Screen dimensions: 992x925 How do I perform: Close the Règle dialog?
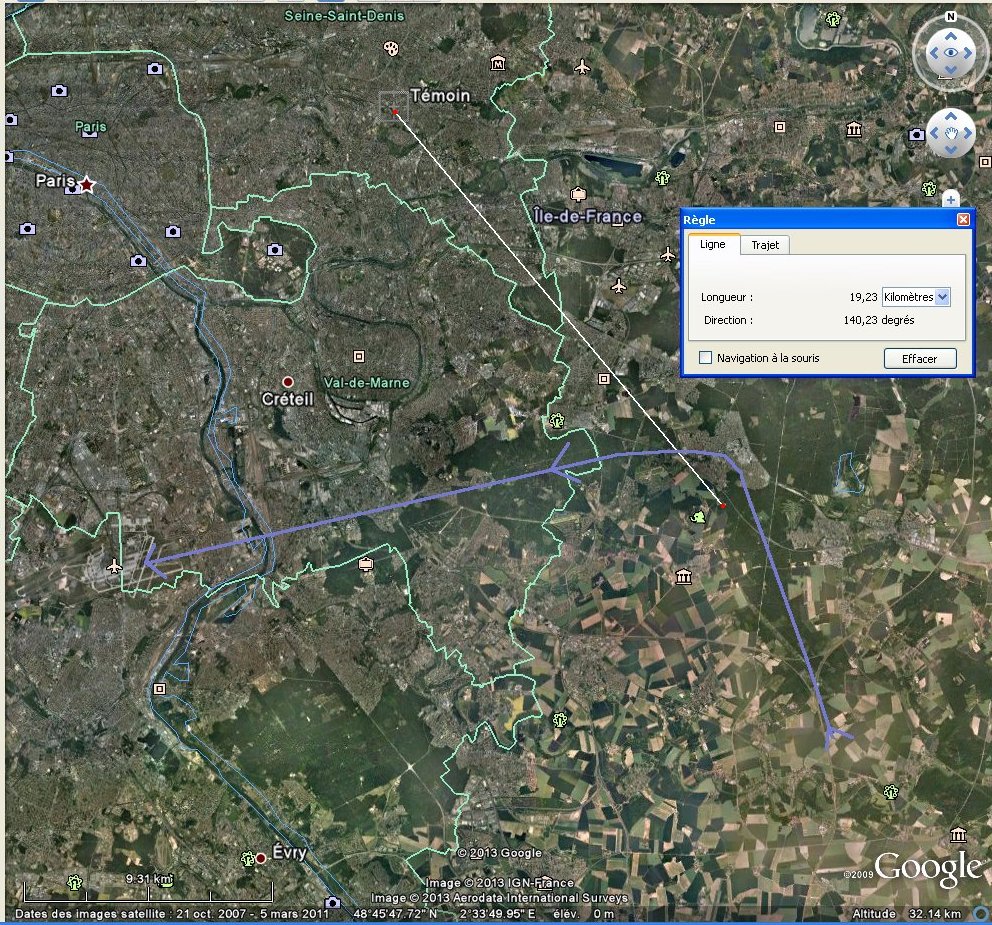click(962, 219)
